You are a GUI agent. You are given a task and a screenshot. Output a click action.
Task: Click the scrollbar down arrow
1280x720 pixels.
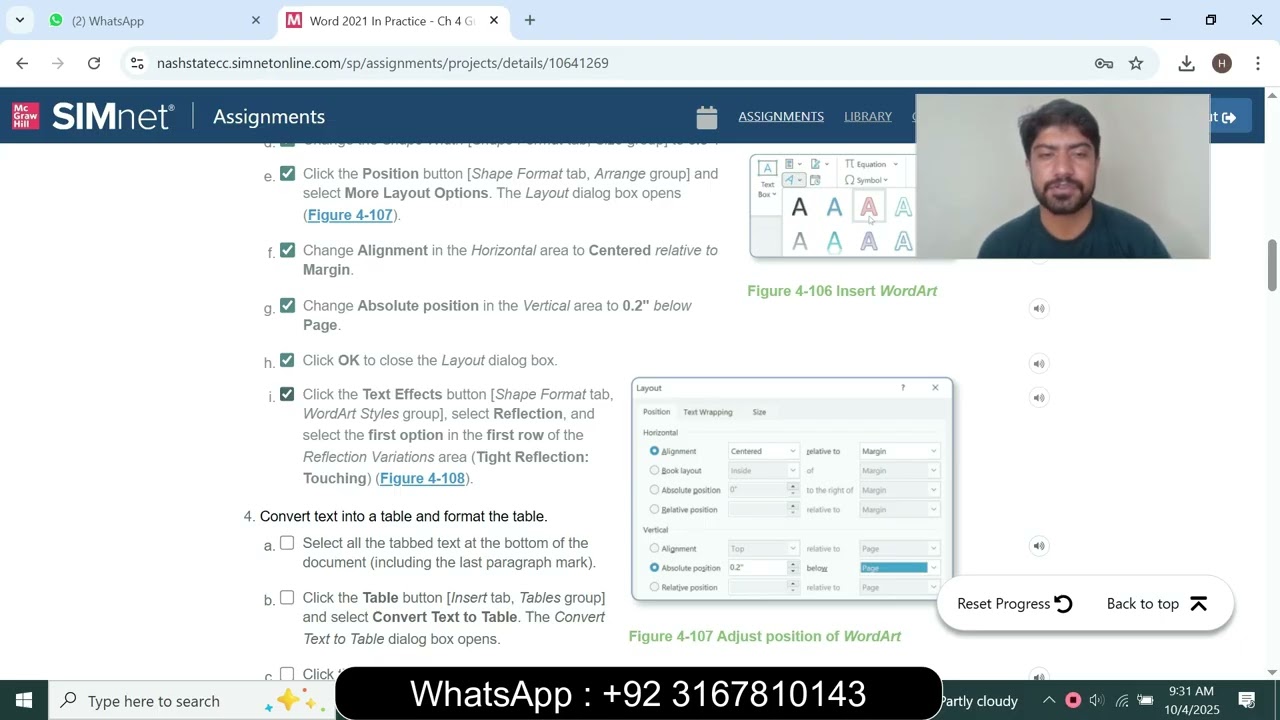[x=1272, y=672]
